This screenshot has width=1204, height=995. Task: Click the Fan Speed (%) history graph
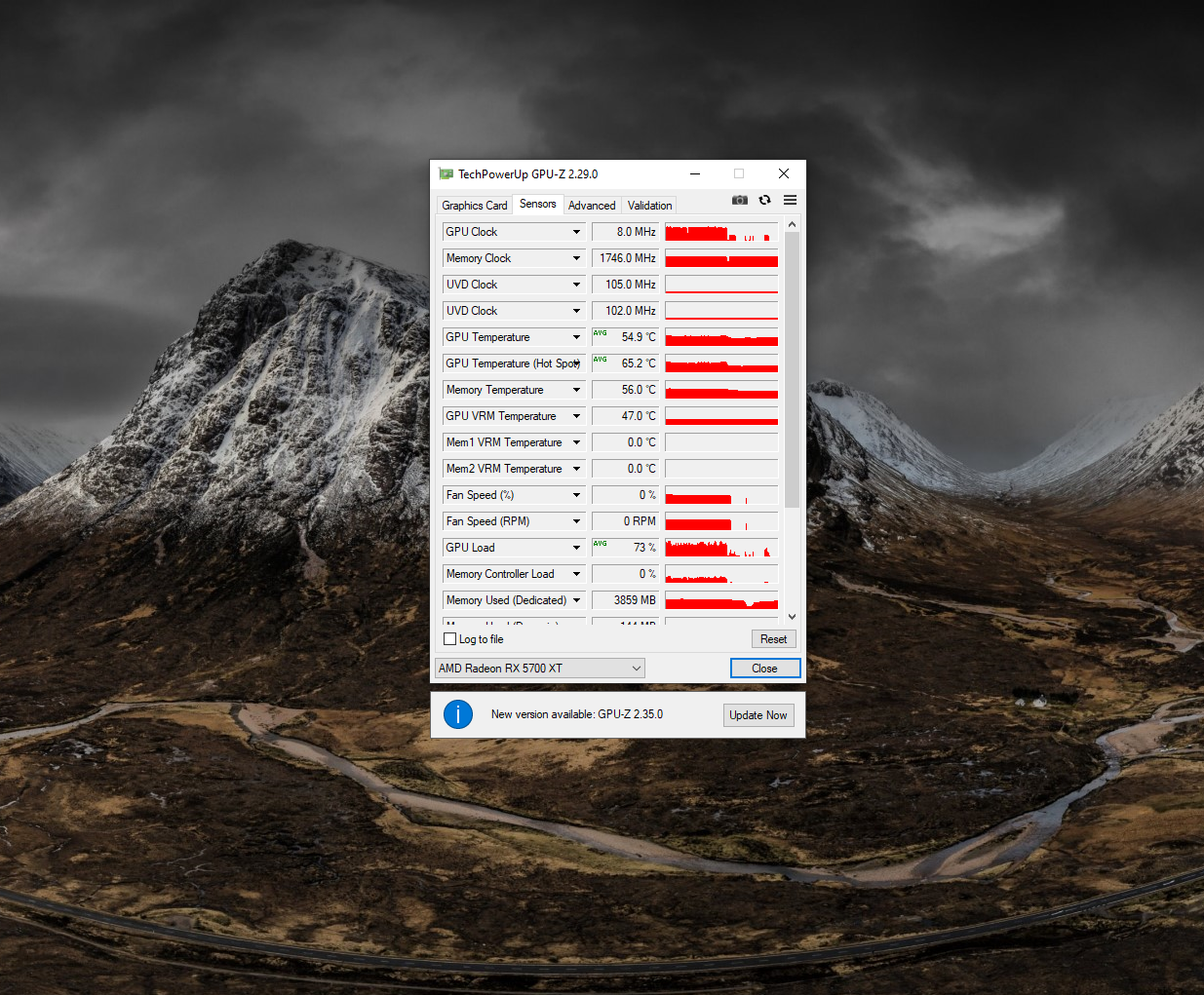(721, 495)
